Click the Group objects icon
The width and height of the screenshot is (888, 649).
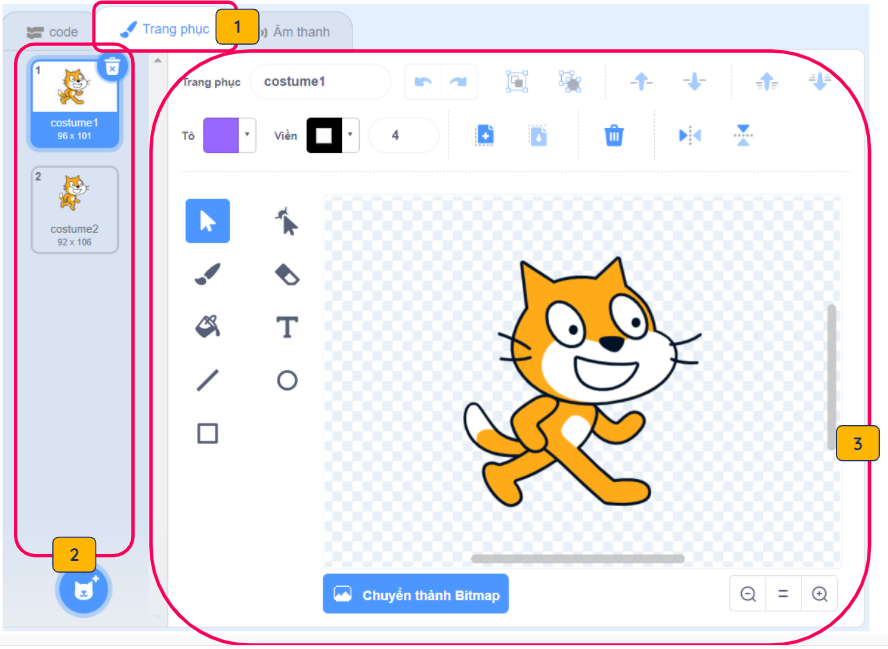pos(516,82)
